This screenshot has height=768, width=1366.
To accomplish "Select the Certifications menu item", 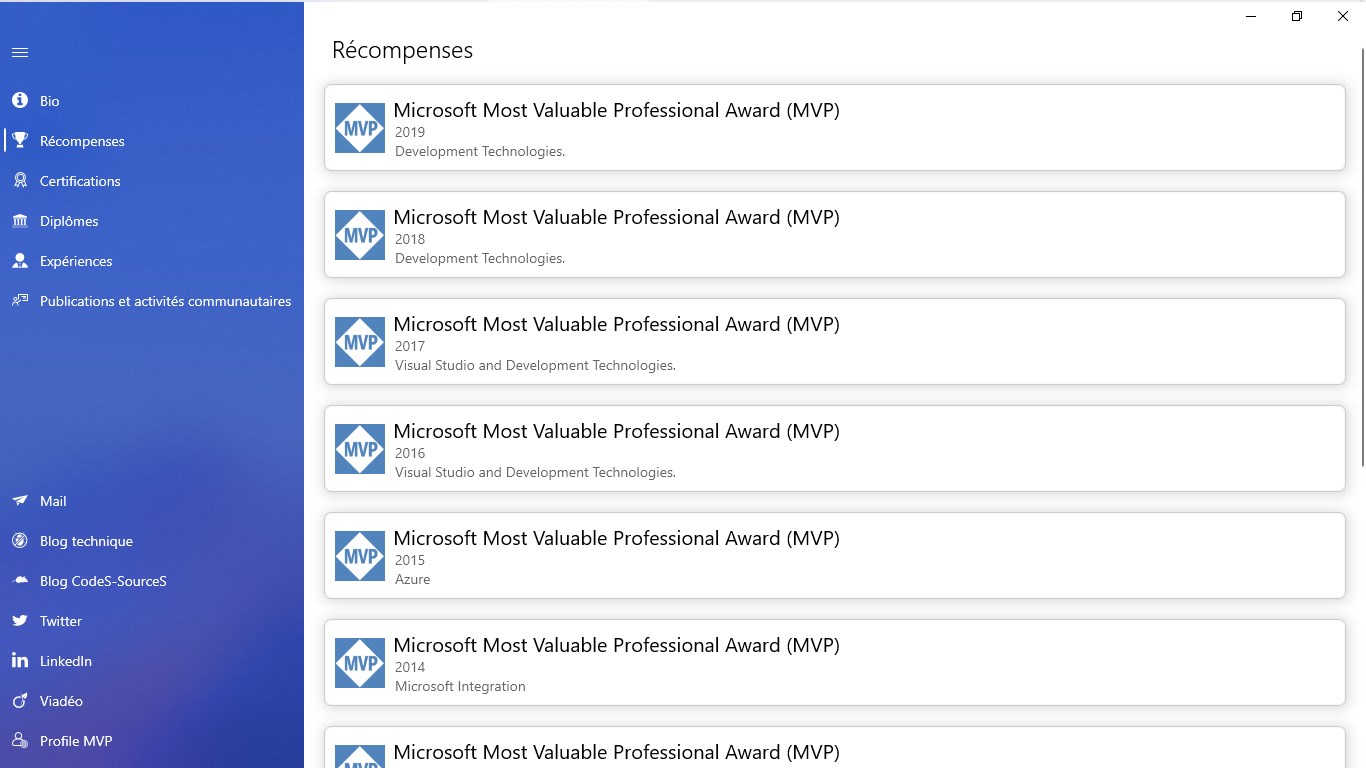I will tap(80, 181).
